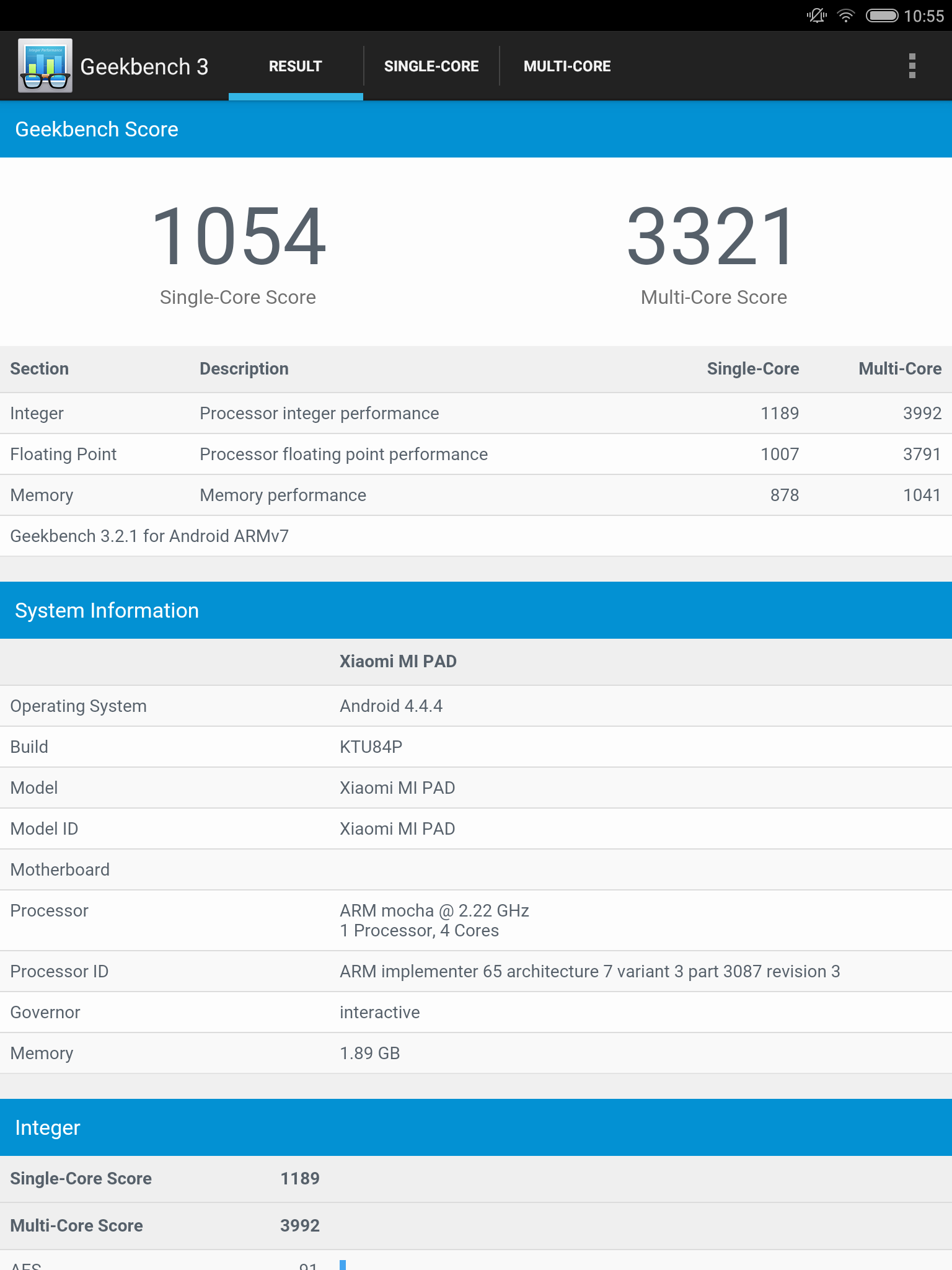Tap Processor floating point performance description
Screen dimensions: 952x1270
344,454
